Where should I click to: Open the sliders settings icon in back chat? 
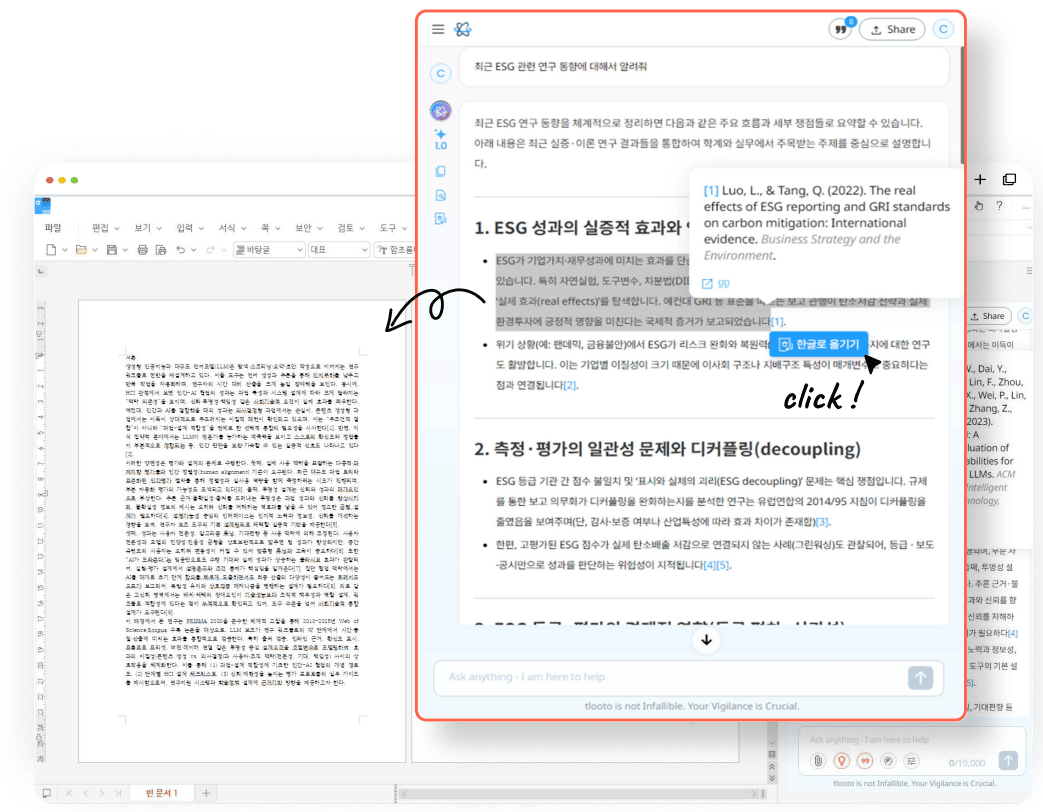pyautogui.click(x=911, y=761)
